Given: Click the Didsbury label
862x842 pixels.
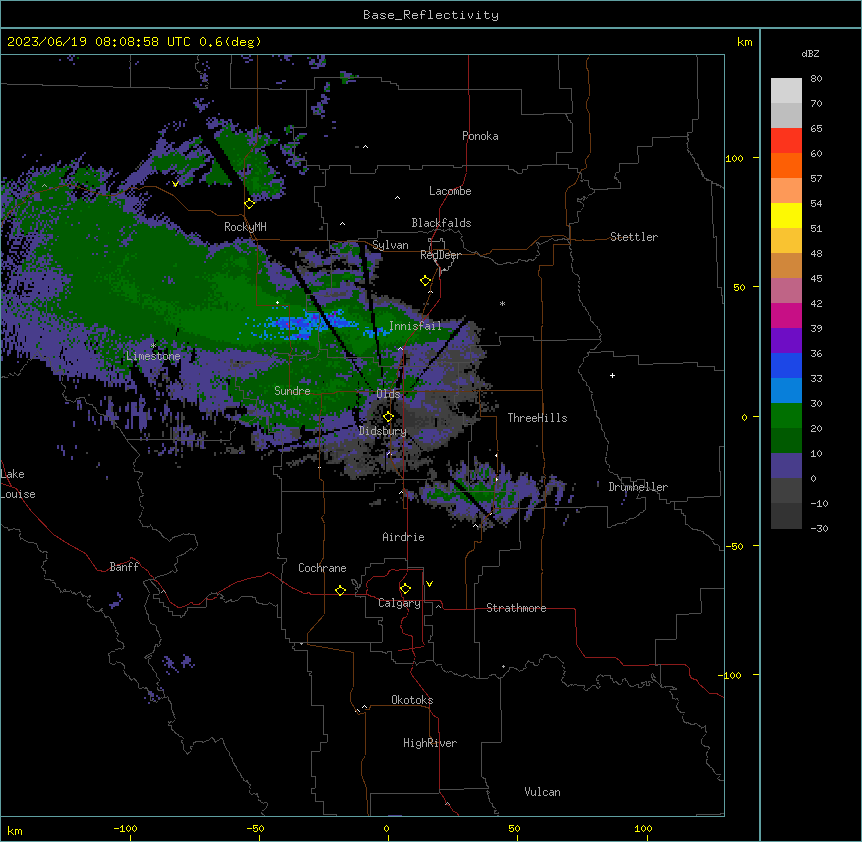Looking at the screenshot, I should 383,431.
